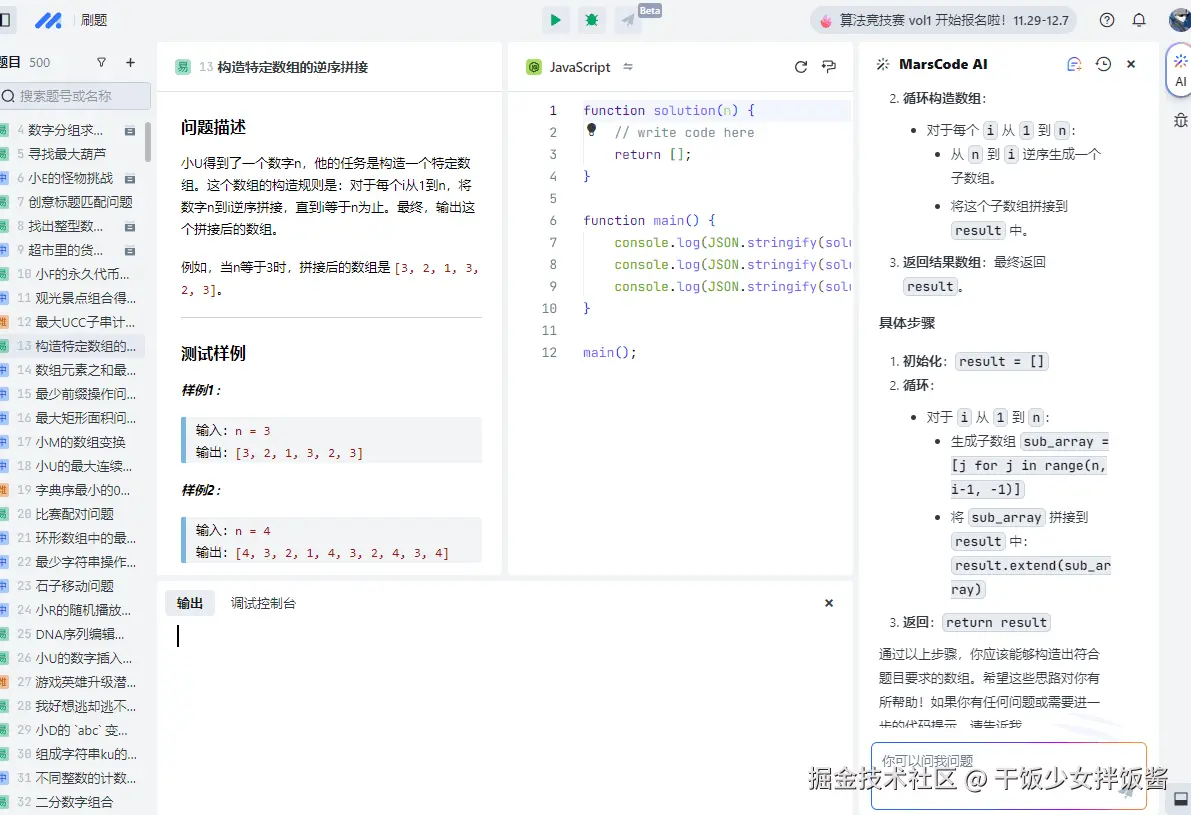
Task: Open the problem list filter icon
Action: click(x=101, y=62)
